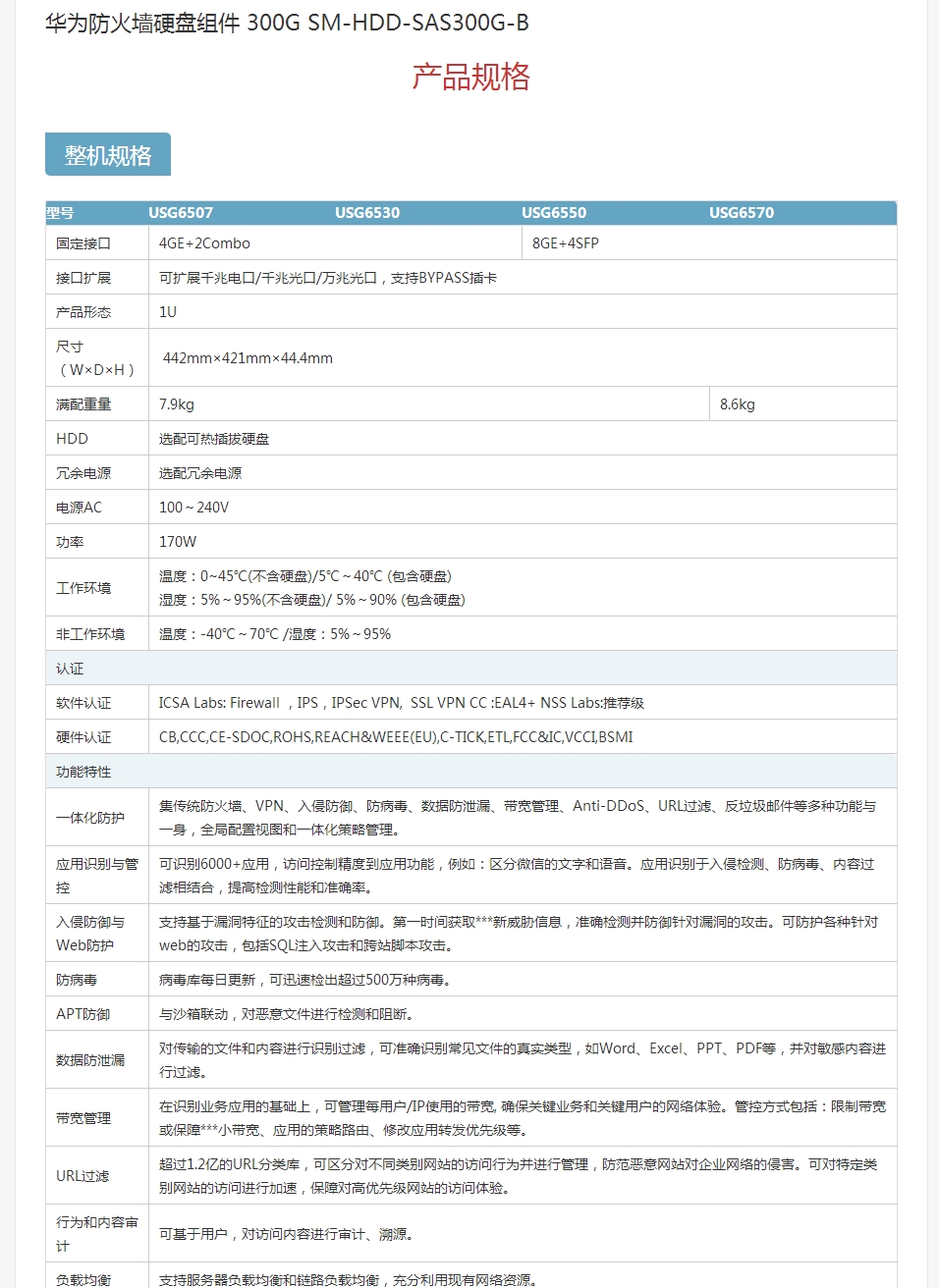939x1288 pixels.
Task: Click the description starting 在识别业务应用的基础上
Action: click(x=523, y=1118)
